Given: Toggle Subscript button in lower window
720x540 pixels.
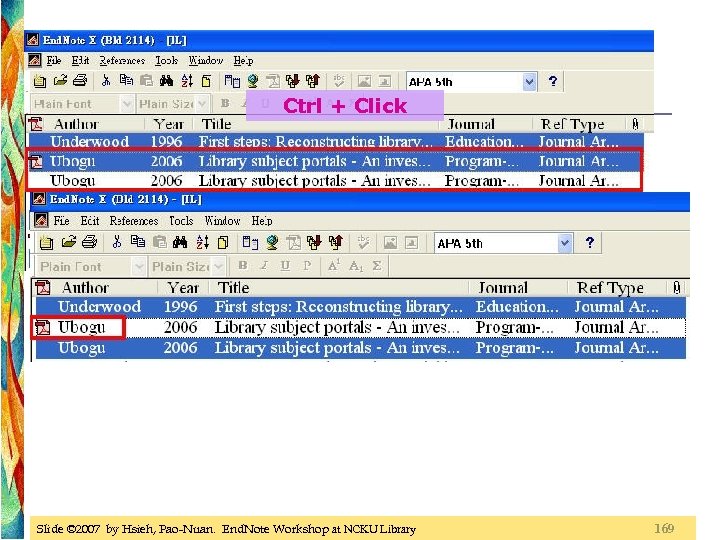Looking at the screenshot, I should pos(356,266).
